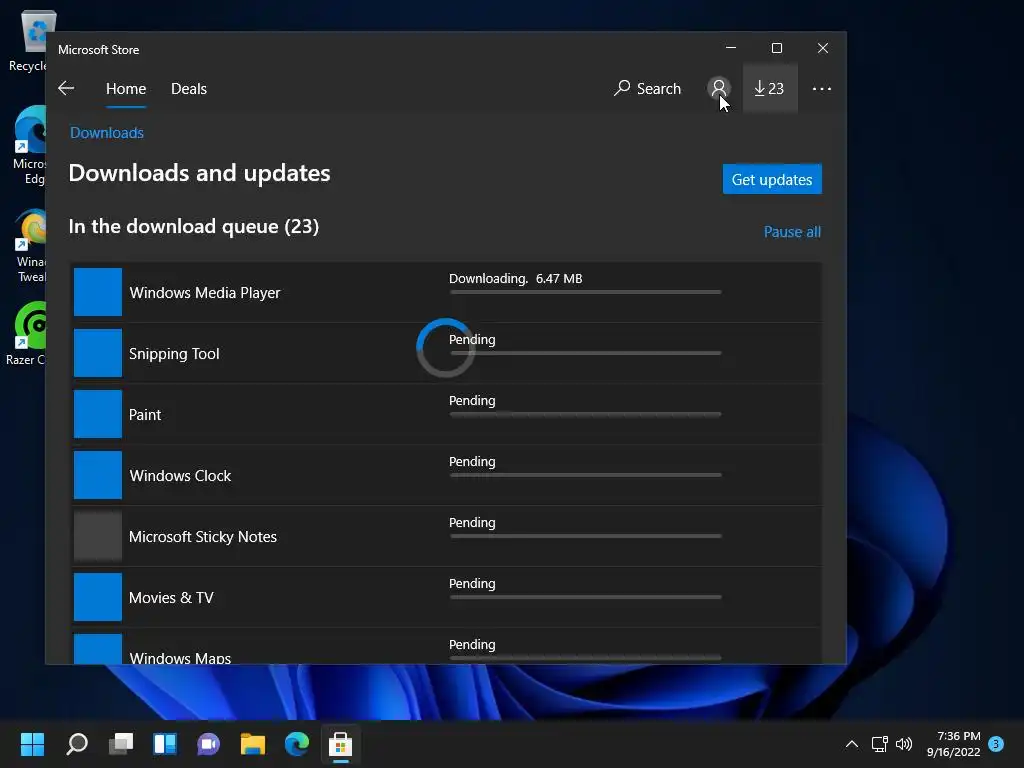
Task: Expand the hidden system tray icons chevron
Action: [x=852, y=744]
